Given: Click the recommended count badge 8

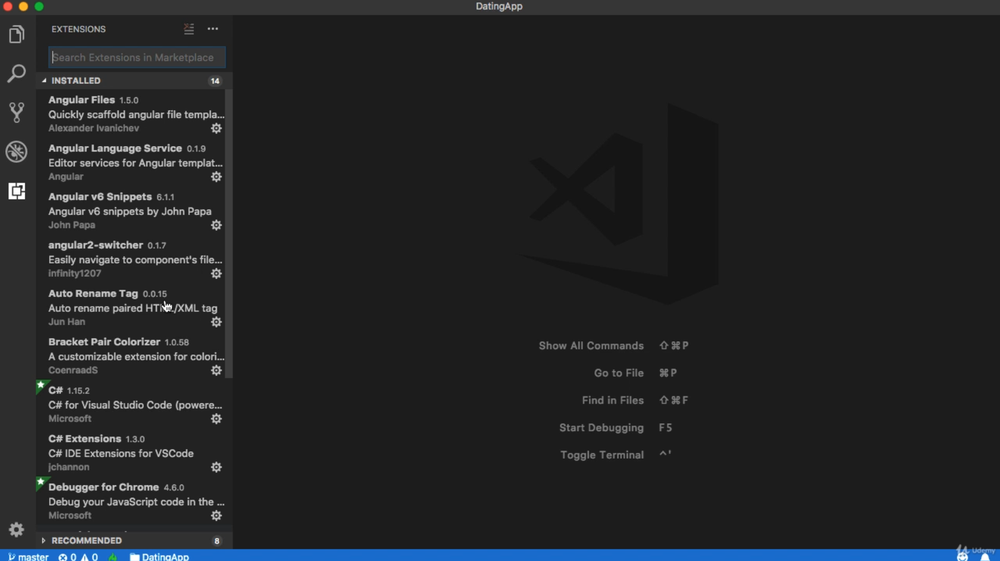Looking at the screenshot, I should [x=217, y=541].
